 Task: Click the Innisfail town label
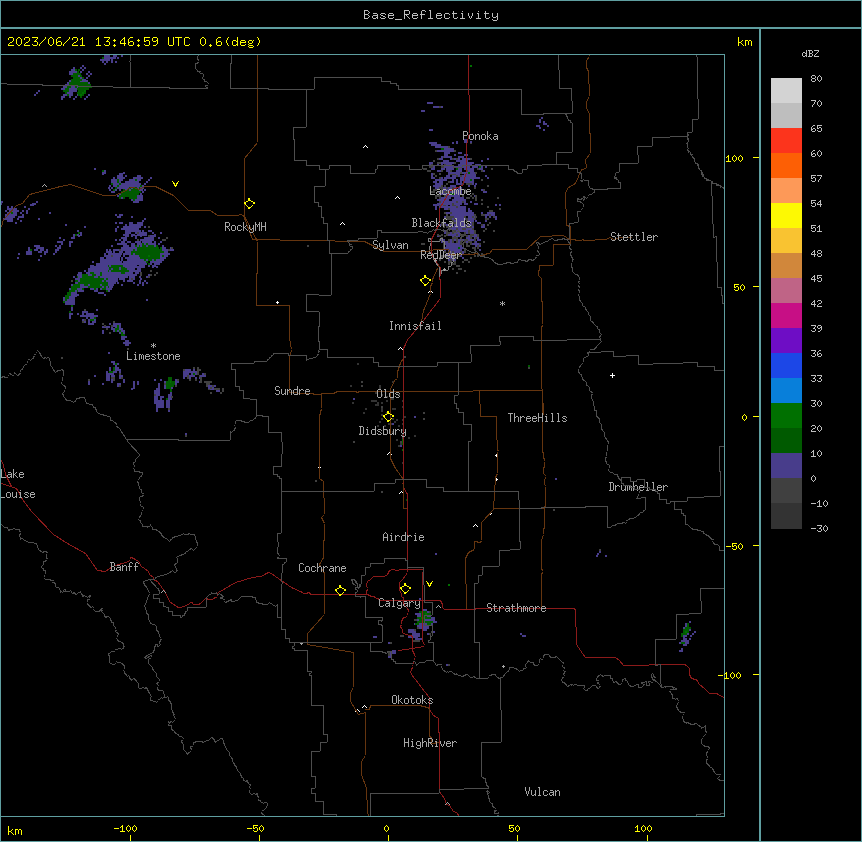[415, 326]
